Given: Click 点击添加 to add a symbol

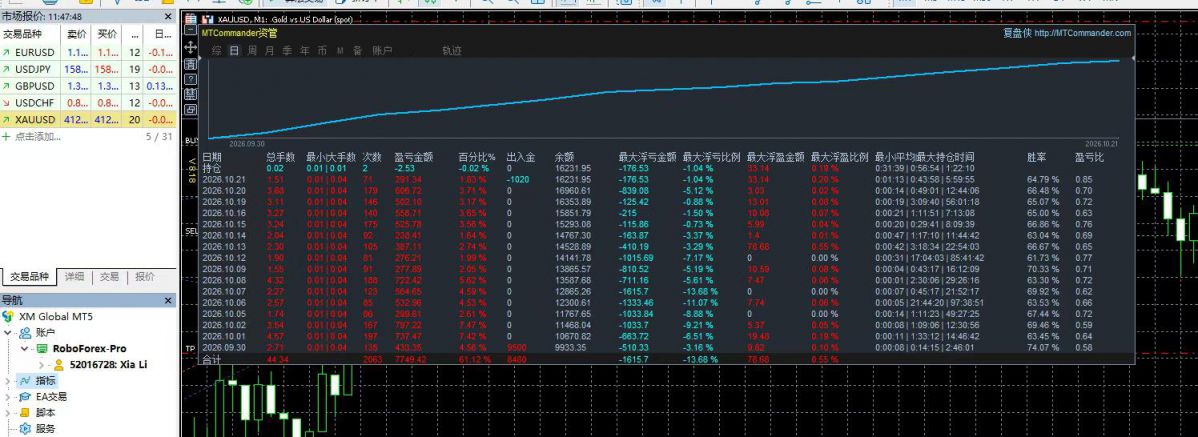Looking at the screenshot, I should (x=37, y=137).
